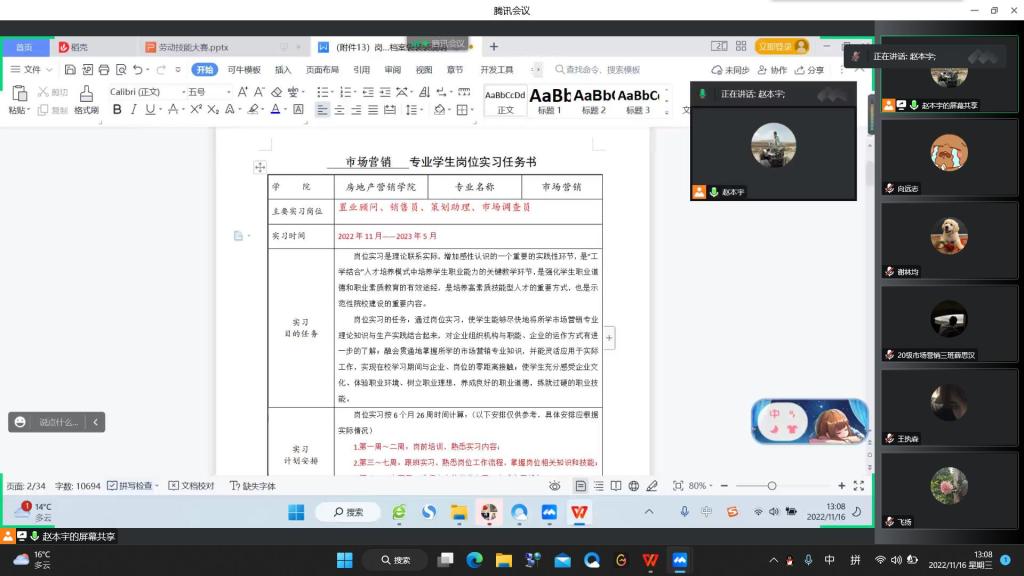Toggle eye protection mode in status bar
This screenshot has height=576, width=1024.
[555, 486]
